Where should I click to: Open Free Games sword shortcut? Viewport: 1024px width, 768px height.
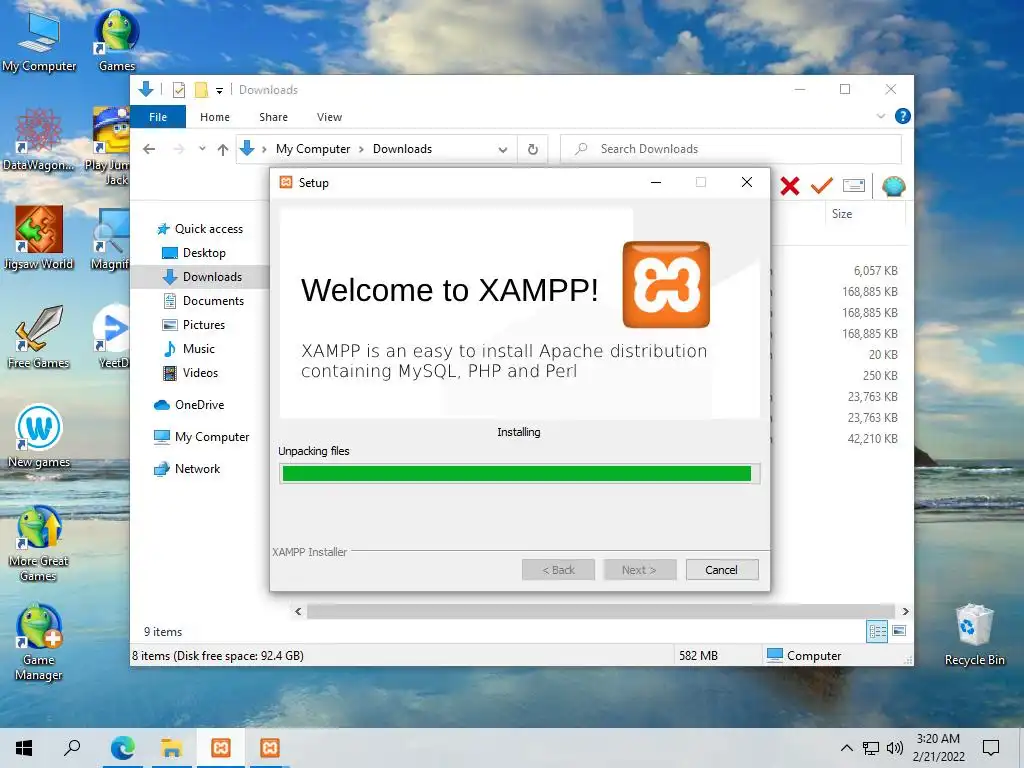click(x=39, y=338)
